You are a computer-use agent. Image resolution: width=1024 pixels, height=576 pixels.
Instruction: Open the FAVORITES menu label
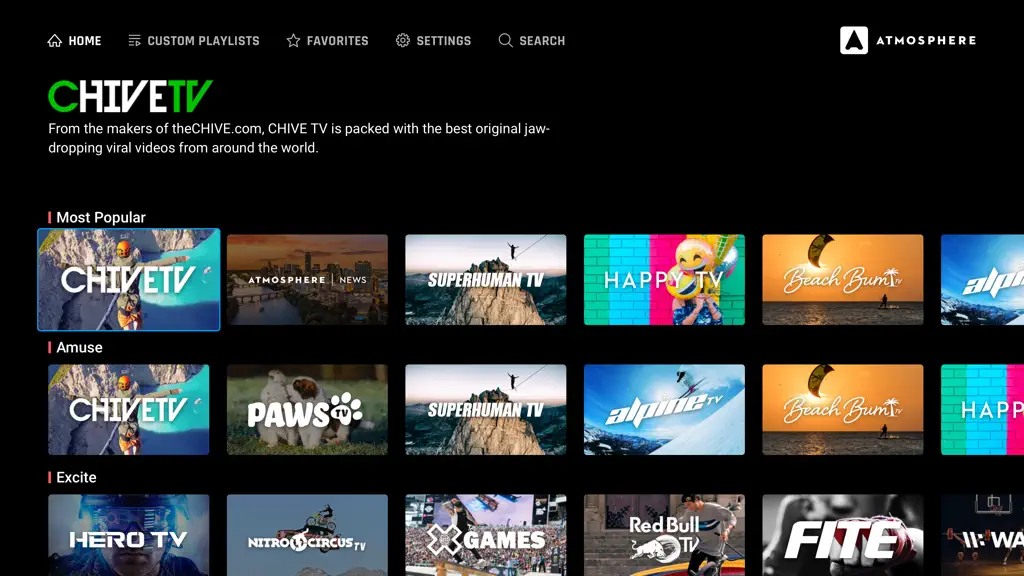click(338, 41)
